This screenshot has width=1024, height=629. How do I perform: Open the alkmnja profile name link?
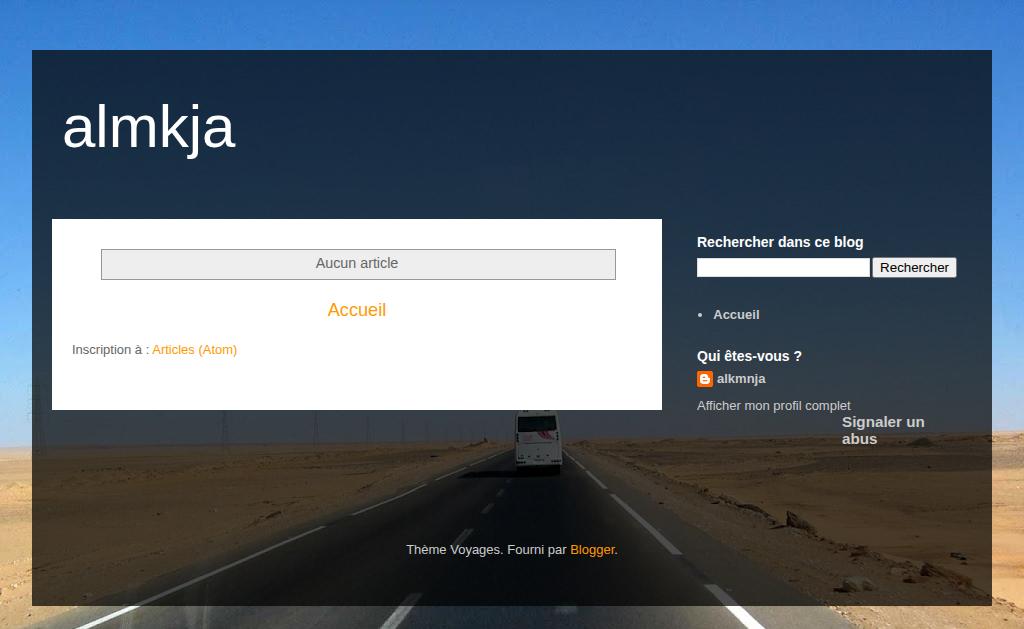click(741, 379)
